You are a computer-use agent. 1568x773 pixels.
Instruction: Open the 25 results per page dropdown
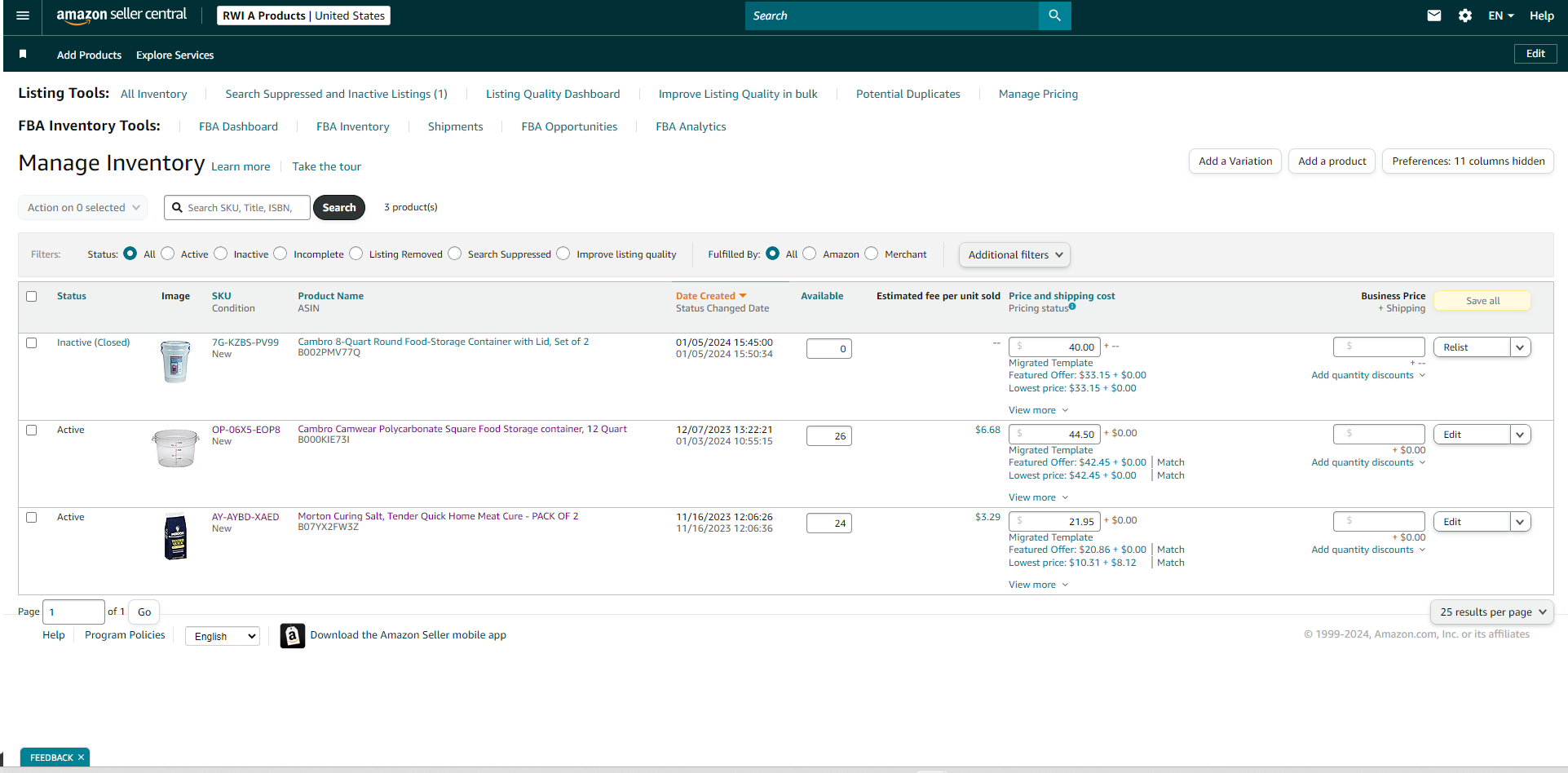[1492, 612]
